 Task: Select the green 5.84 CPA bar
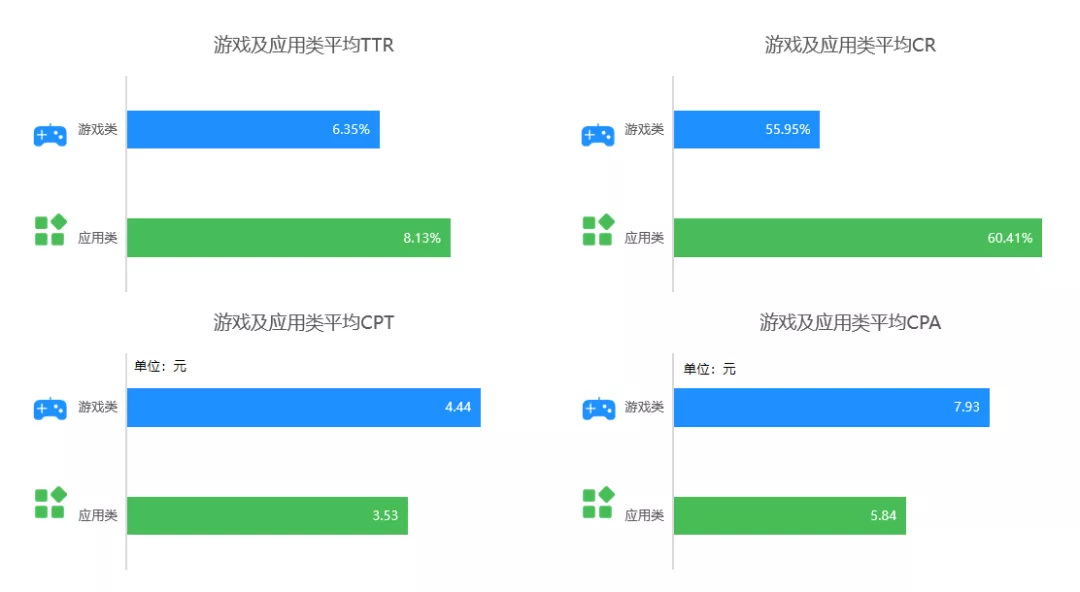pyautogui.click(x=789, y=516)
